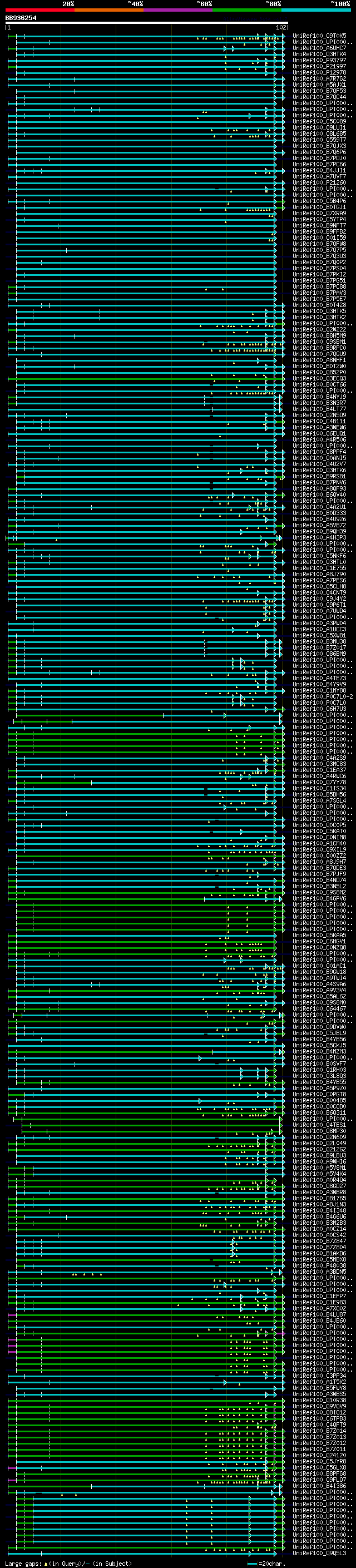Select row label UniRef100_A5AJX1
Screen dimensions: 356x1568
[319, 85]
